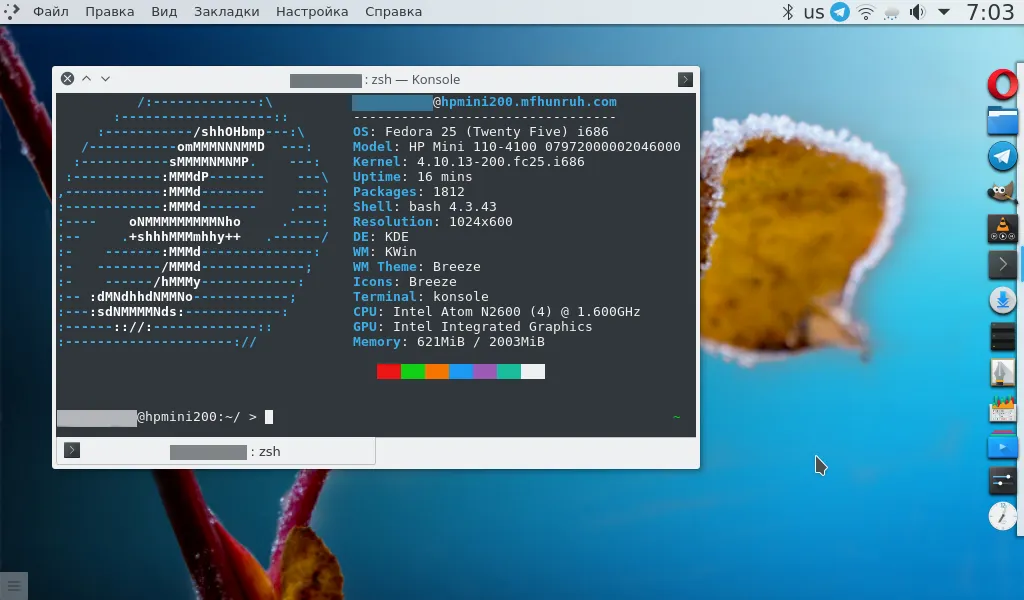Open the Справка menu
1024x600 pixels.
click(393, 12)
